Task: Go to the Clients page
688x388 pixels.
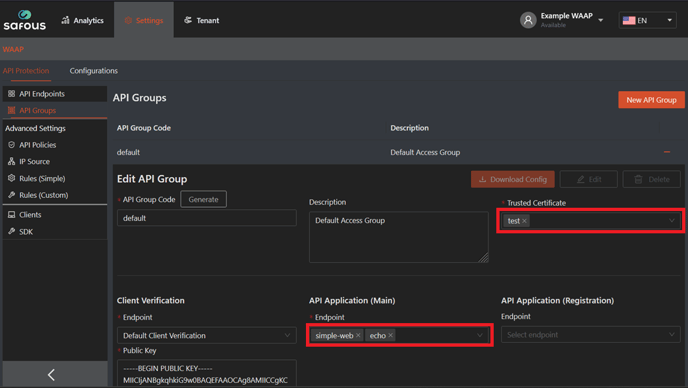Action: coord(30,215)
